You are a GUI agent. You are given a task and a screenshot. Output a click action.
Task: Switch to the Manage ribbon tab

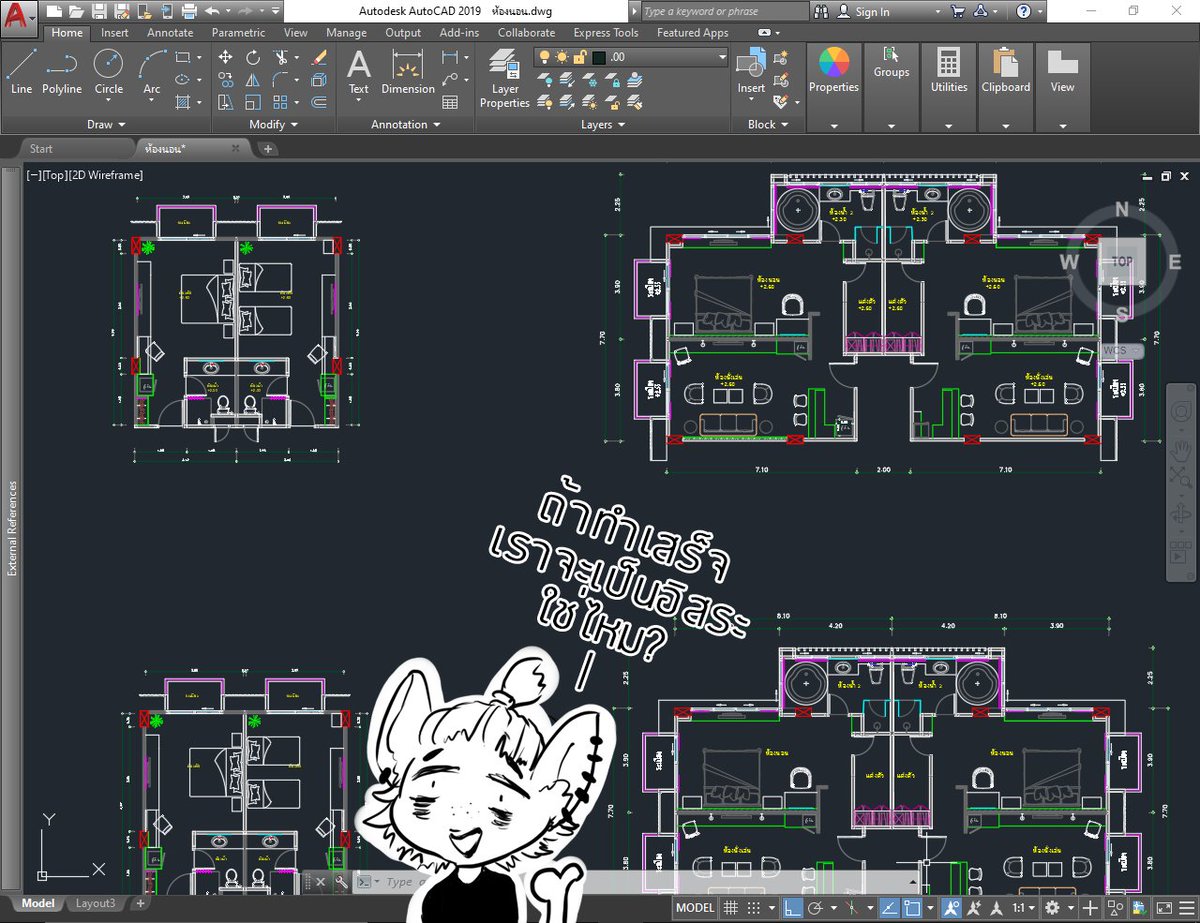(x=346, y=33)
